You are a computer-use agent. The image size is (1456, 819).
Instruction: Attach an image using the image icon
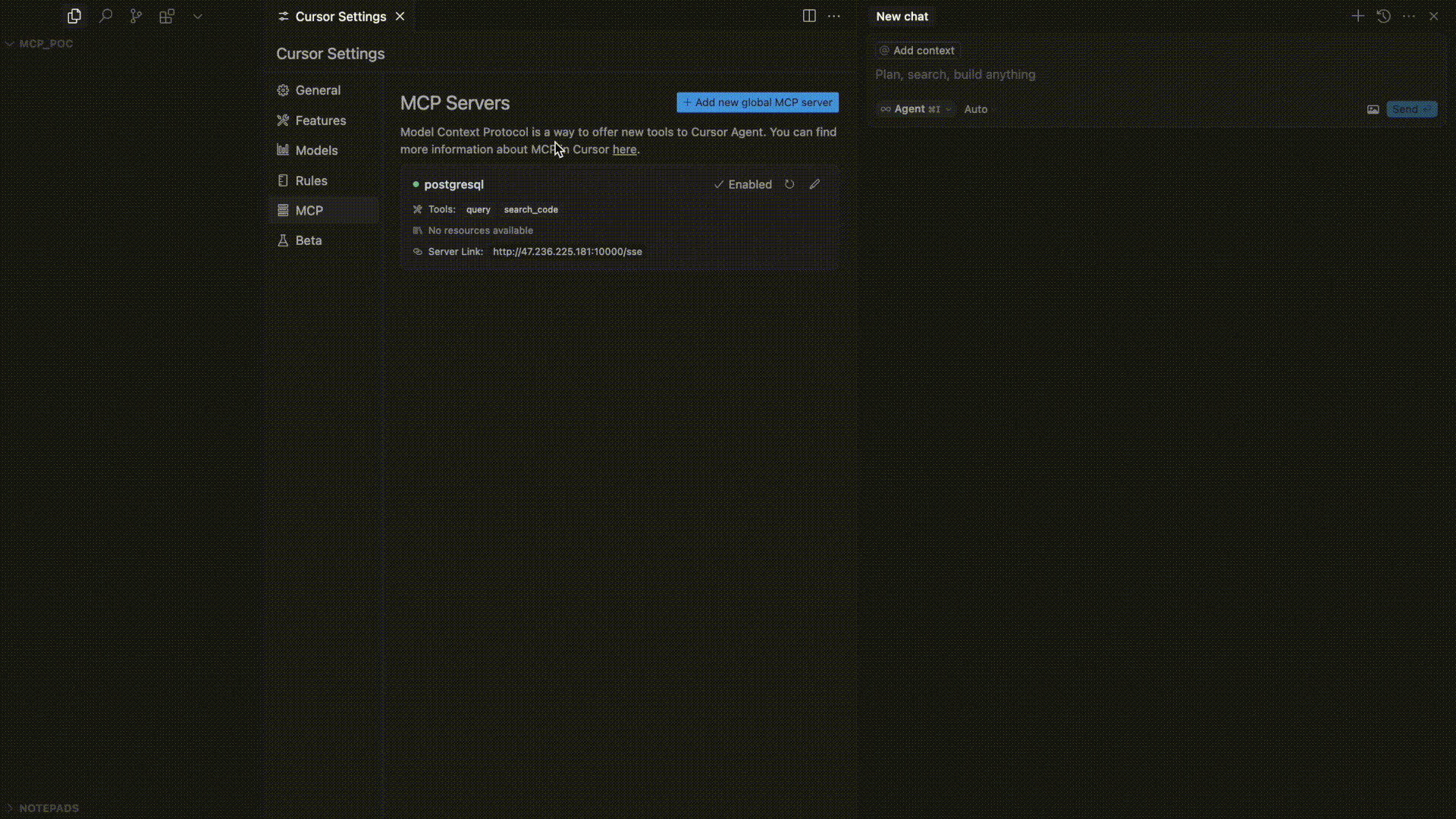tap(1373, 109)
